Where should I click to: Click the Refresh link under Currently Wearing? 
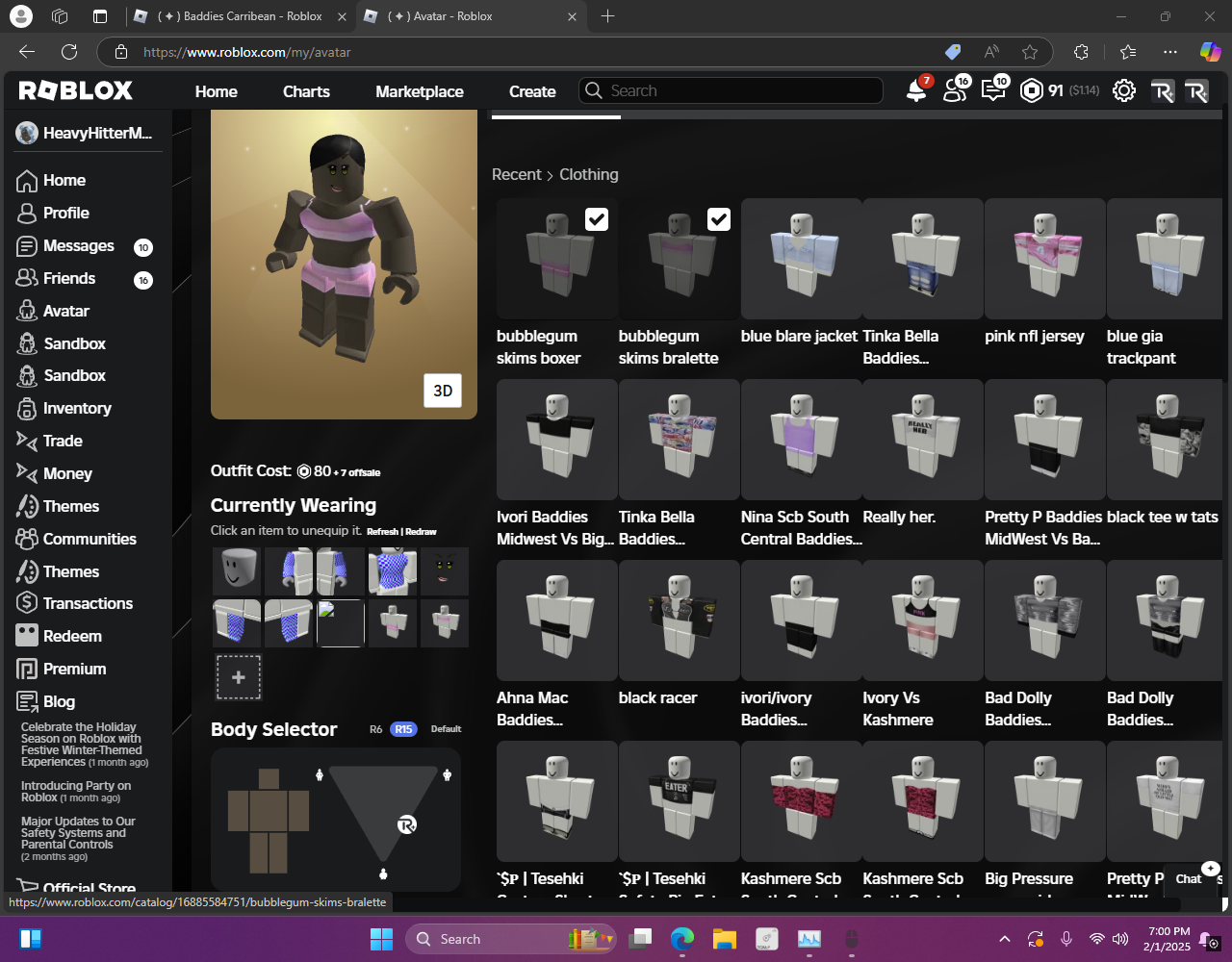coord(382,532)
